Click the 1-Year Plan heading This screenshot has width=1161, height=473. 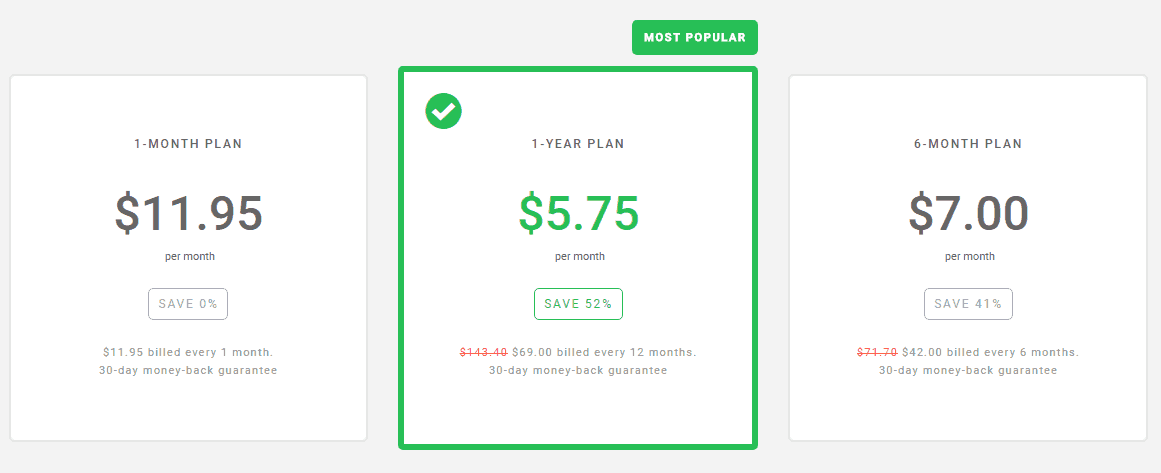pos(578,144)
